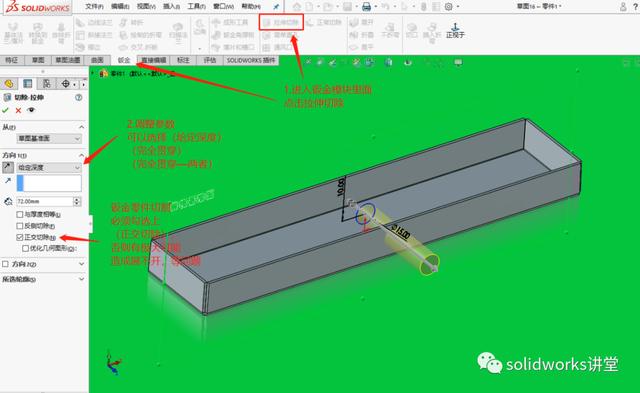Viewport: 640px width, 393px height.
Task: Open the 插入 (Insert) menu
Action: pos(171,7)
